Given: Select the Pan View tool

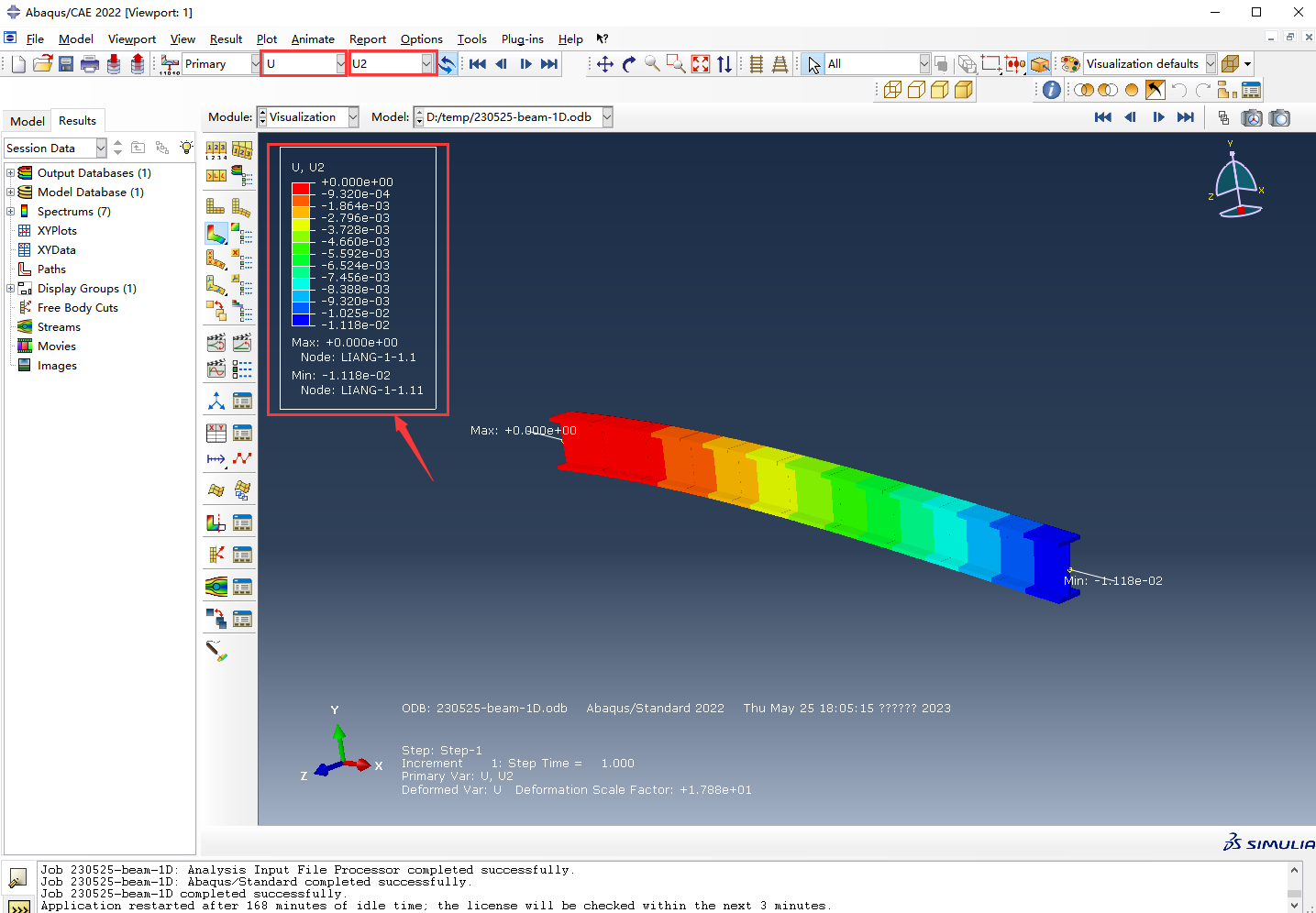Looking at the screenshot, I should (605, 64).
